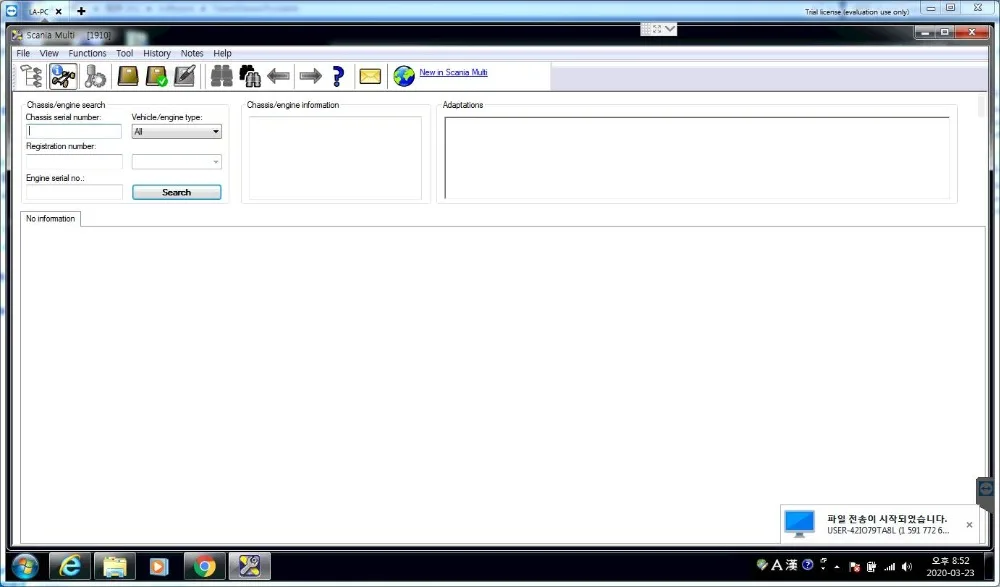Open the notes book with pen icon
The height and width of the screenshot is (587, 1000).
pos(184,77)
